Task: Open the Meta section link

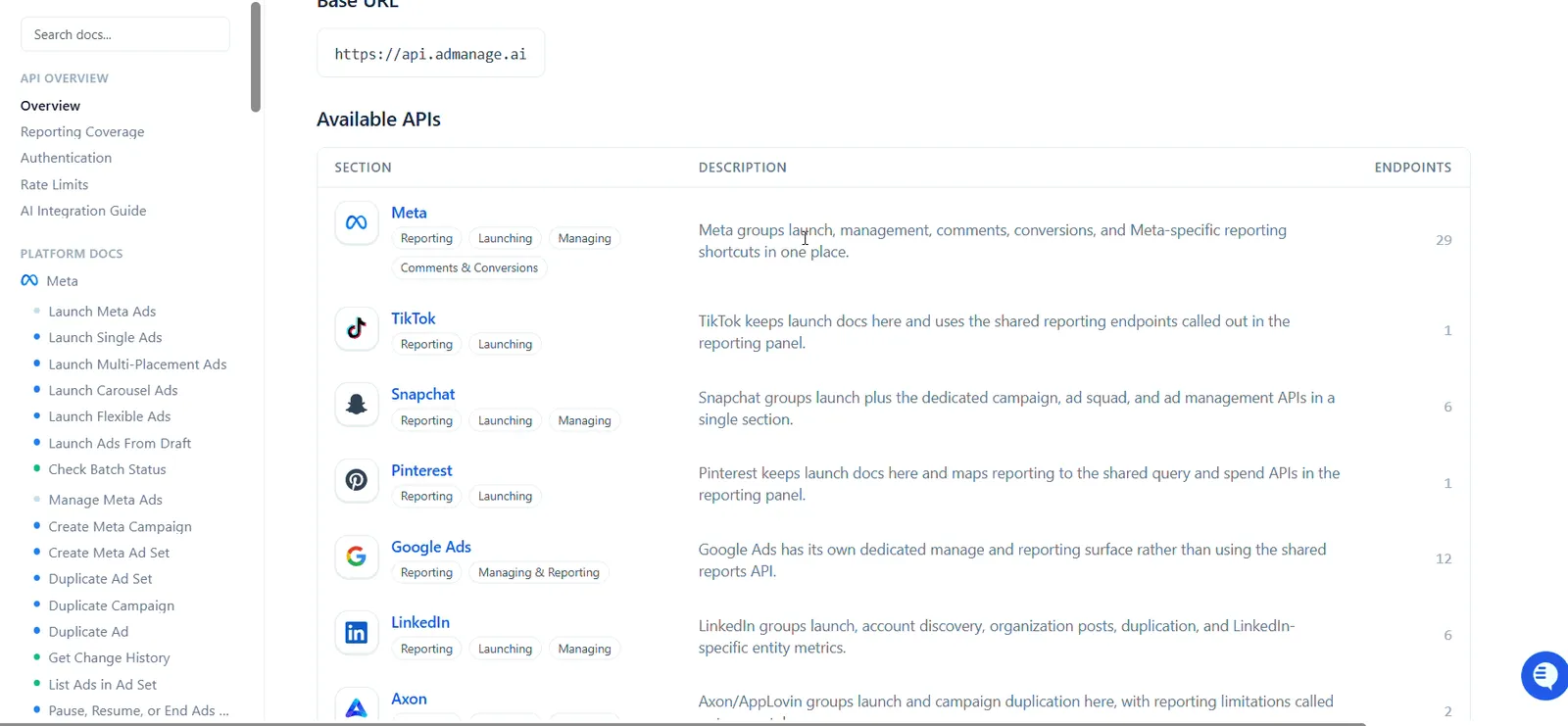Action: click(x=409, y=213)
